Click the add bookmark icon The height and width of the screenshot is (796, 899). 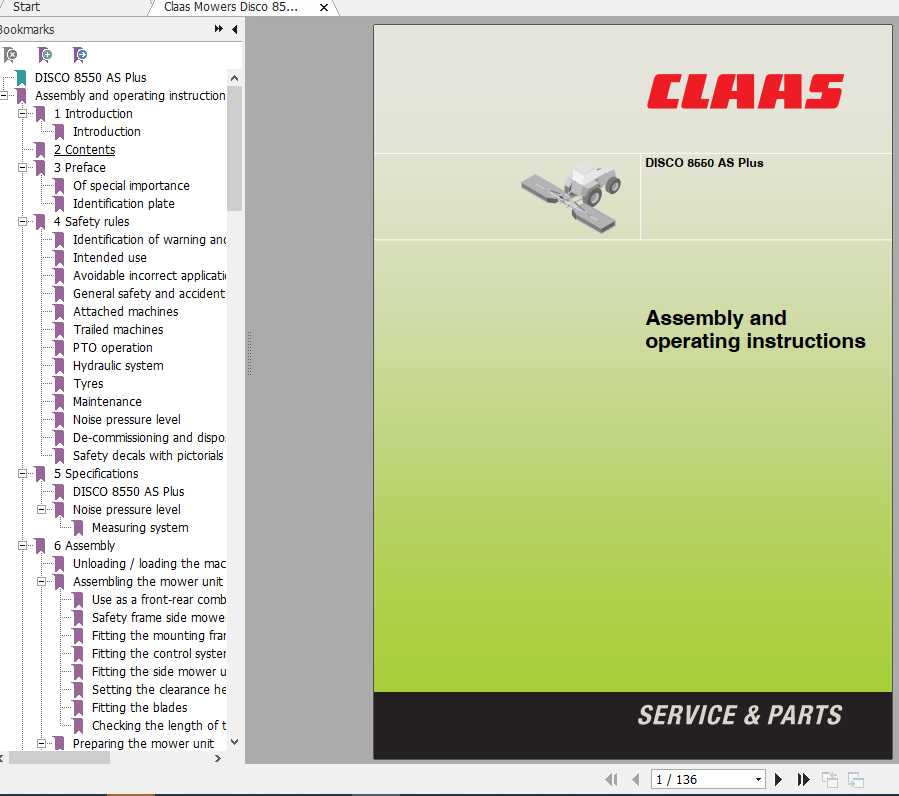click(44, 55)
